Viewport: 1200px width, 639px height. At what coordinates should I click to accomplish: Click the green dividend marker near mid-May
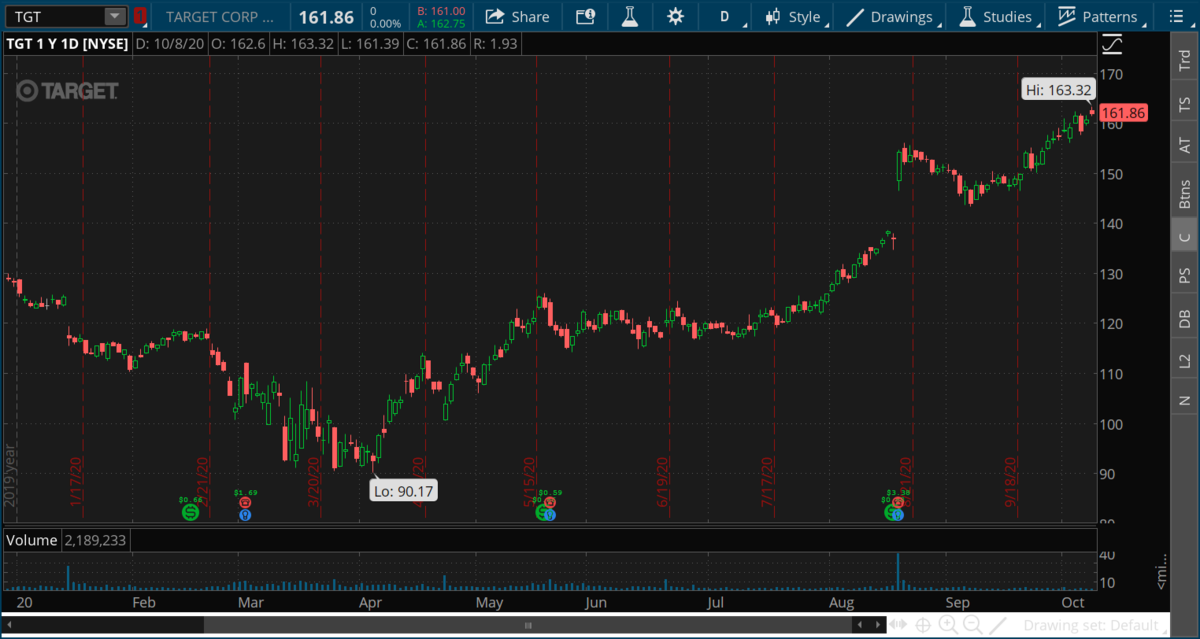[x=543, y=513]
